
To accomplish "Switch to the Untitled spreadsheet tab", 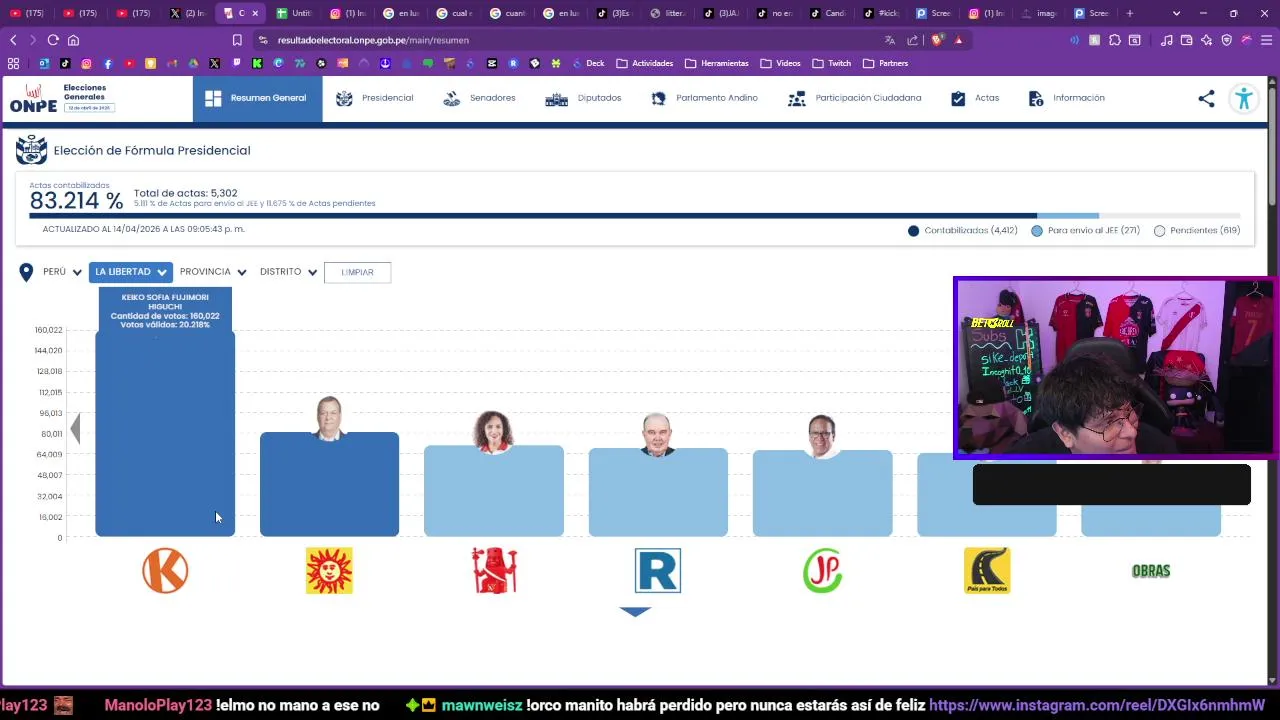I will point(294,13).
